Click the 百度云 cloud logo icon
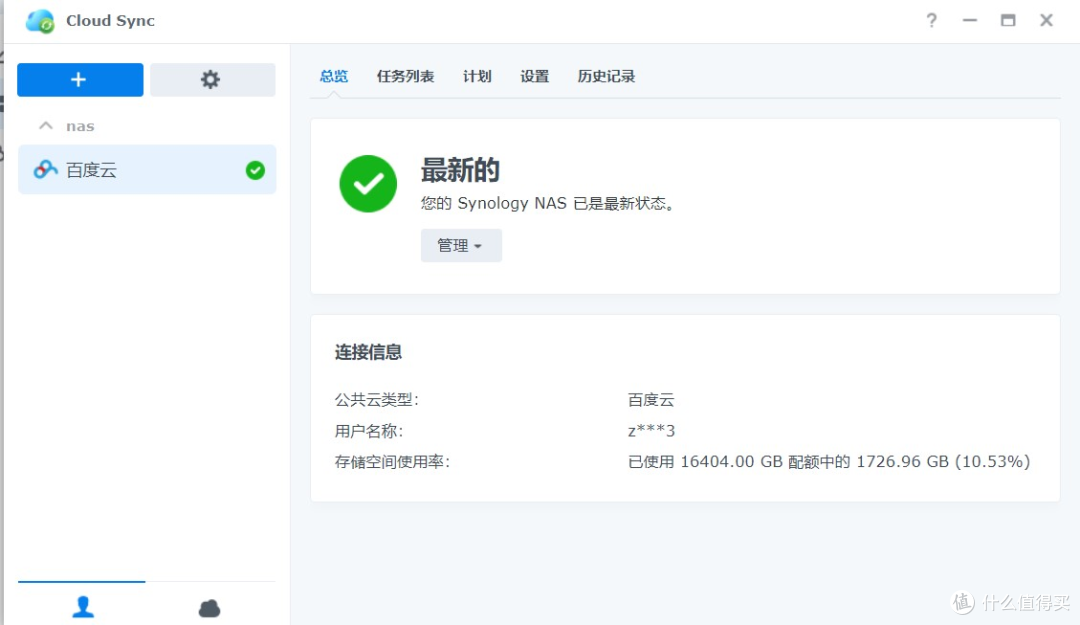The height and width of the screenshot is (625, 1080). pyautogui.click(x=46, y=169)
